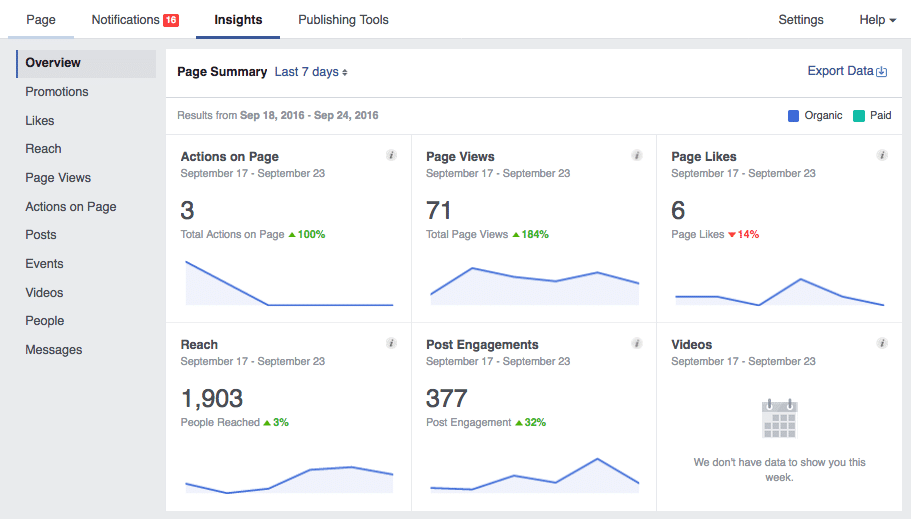Image resolution: width=911 pixels, height=519 pixels.
Task: Open info icon on Page Views card
Action: [x=637, y=155]
